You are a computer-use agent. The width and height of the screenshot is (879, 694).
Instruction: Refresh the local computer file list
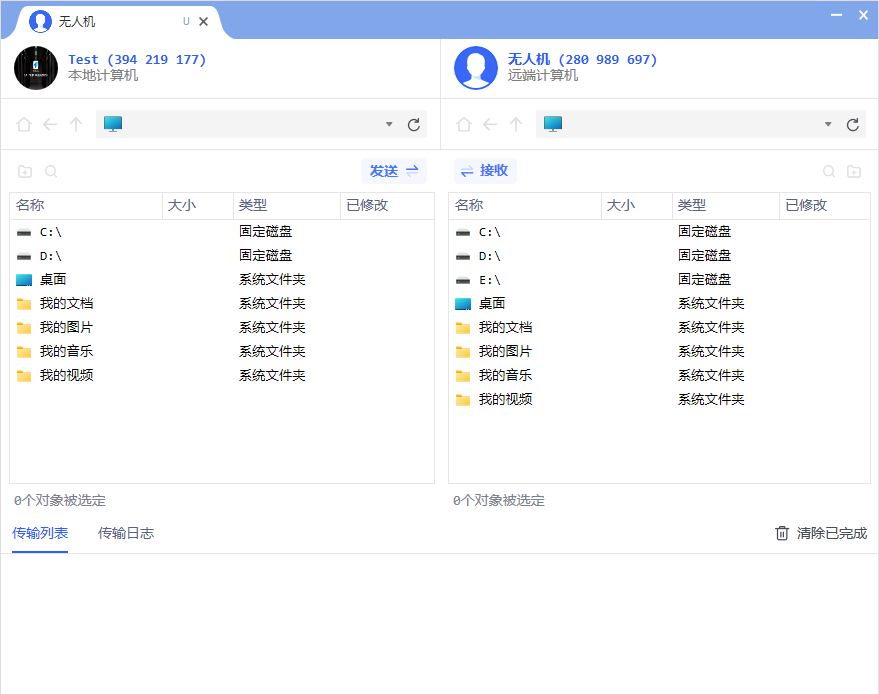tap(414, 124)
